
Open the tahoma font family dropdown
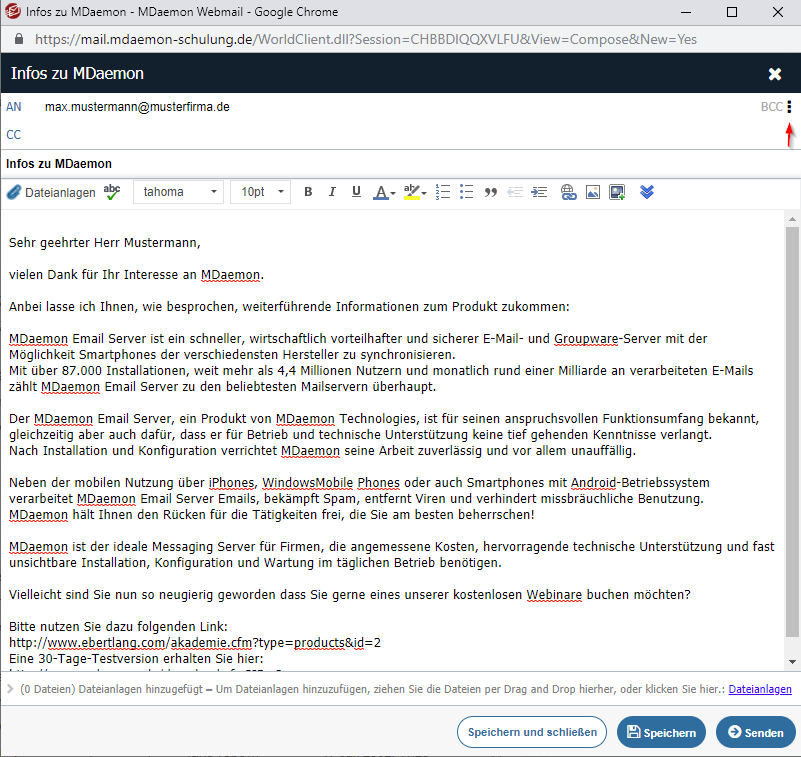pos(178,192)
